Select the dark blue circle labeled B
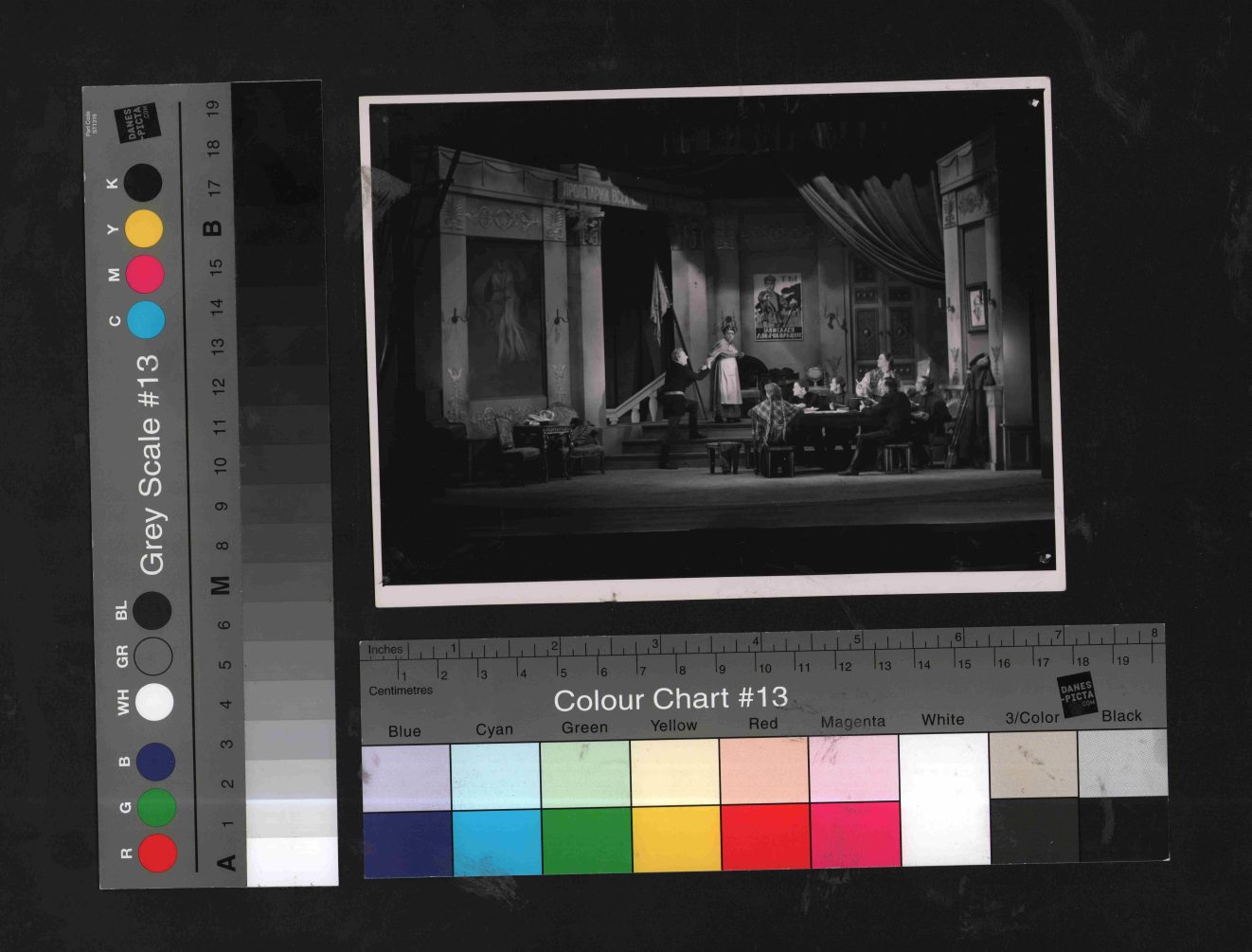The height and width of the screenshot is (952, 1252). point(155,762)
